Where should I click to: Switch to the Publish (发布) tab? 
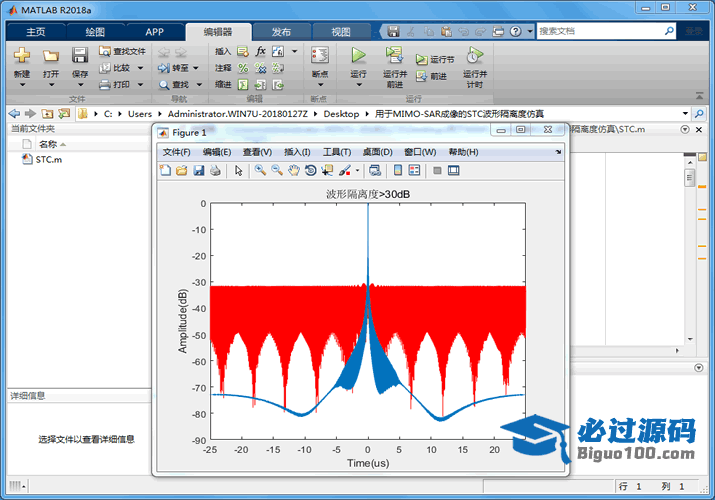point(281,31)
